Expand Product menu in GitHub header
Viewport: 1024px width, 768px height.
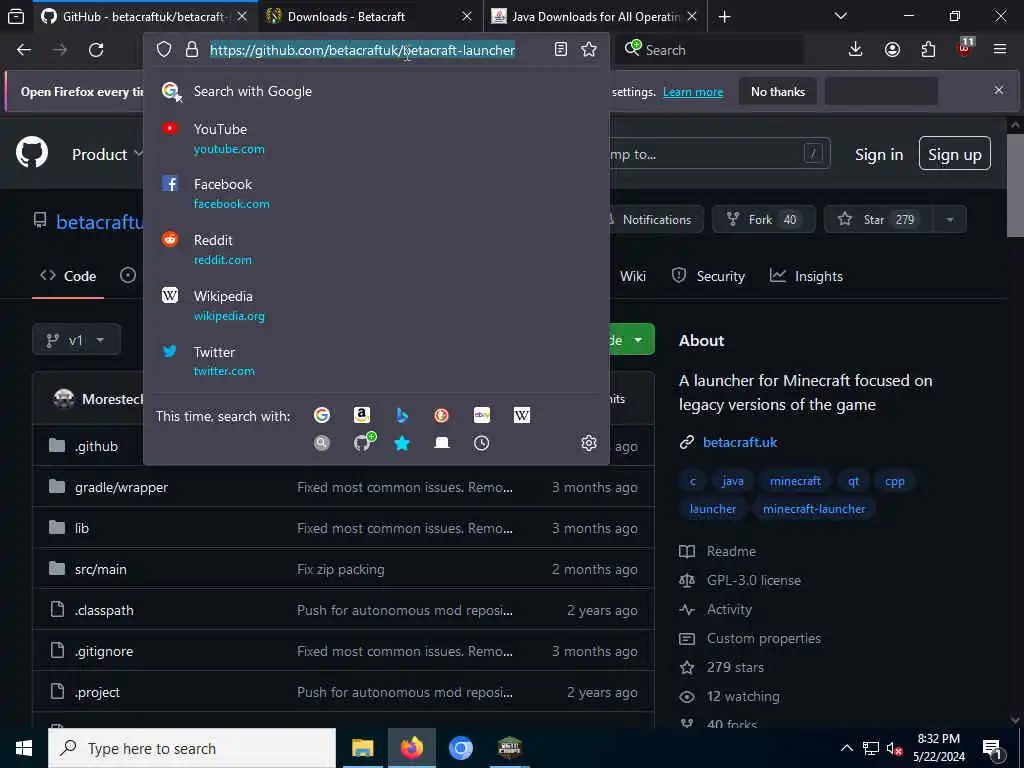(x=107, y=155)
